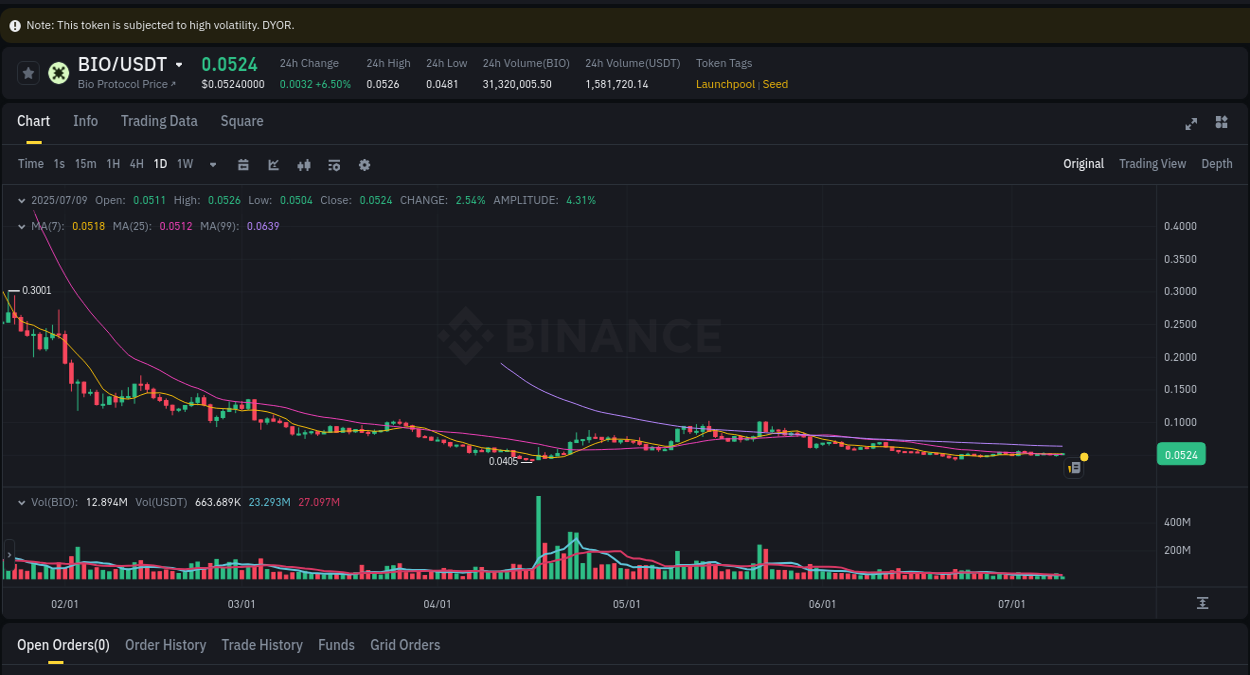Favorite the BIO/USDT pair via star icon
Screen dimensions: 1250x675
[x=28, y=73]
